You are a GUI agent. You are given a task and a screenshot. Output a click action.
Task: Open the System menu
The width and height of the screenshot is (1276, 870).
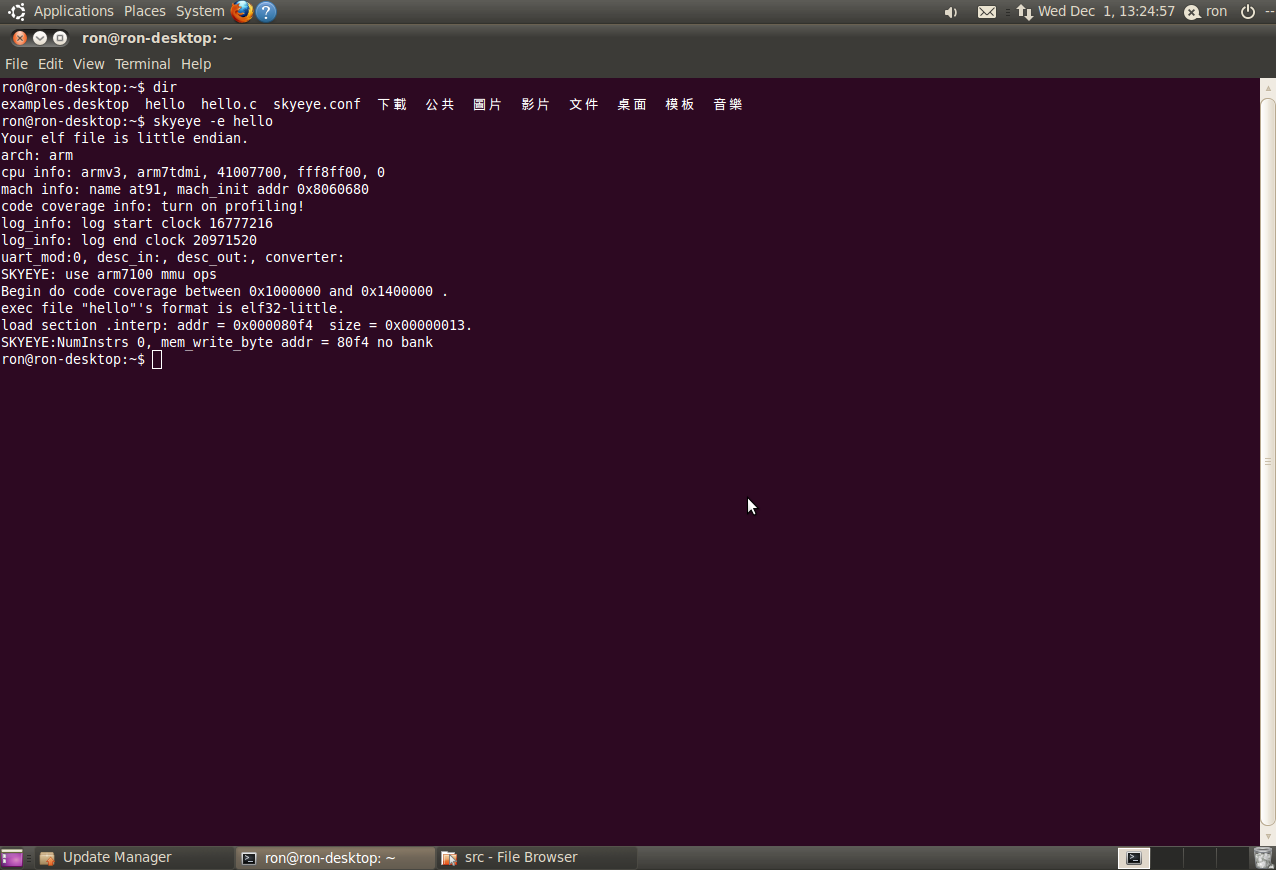(x=200, y=11)
